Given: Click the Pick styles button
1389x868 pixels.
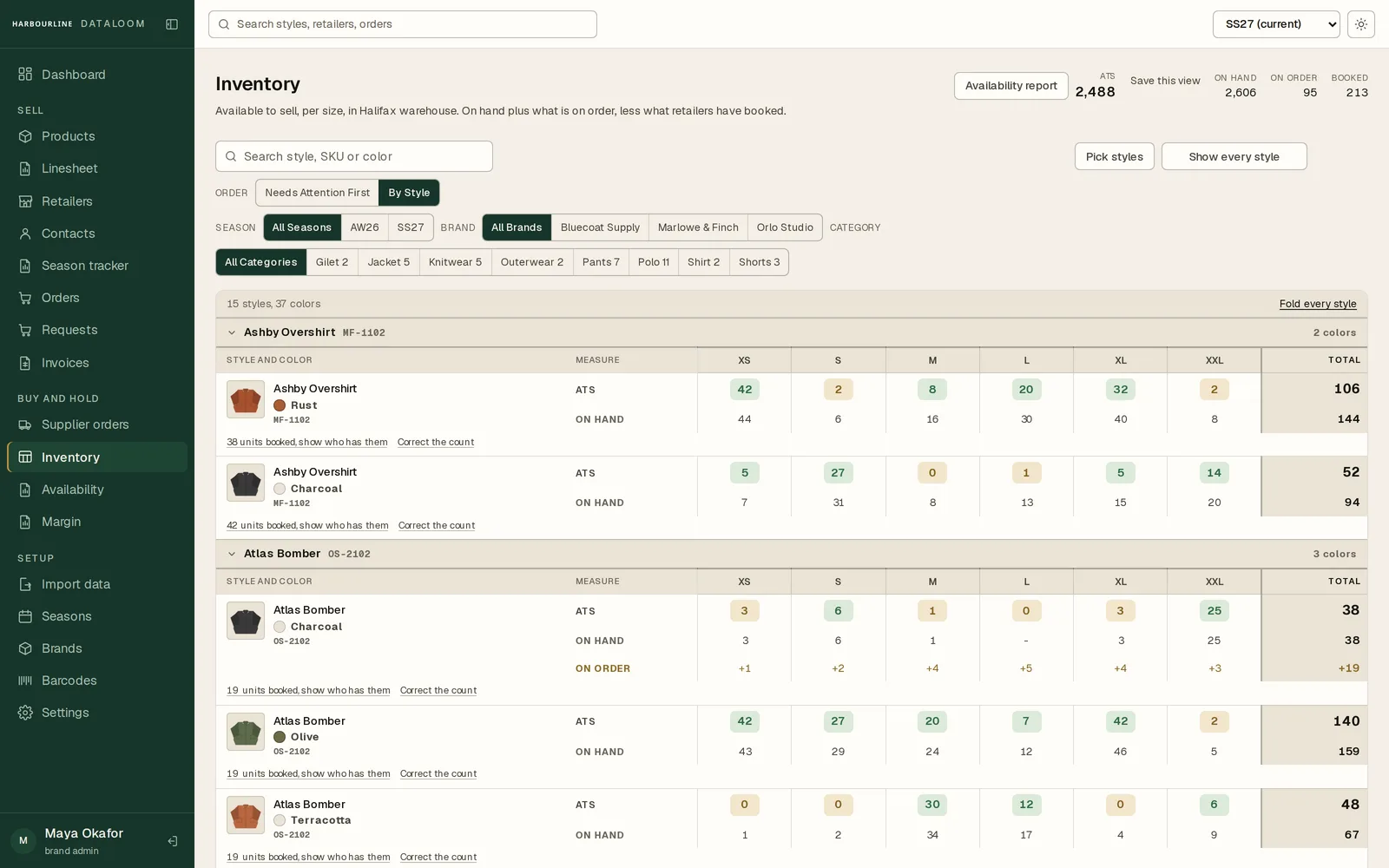Looking at the screenshot, I should click(x=1115, y=156).
